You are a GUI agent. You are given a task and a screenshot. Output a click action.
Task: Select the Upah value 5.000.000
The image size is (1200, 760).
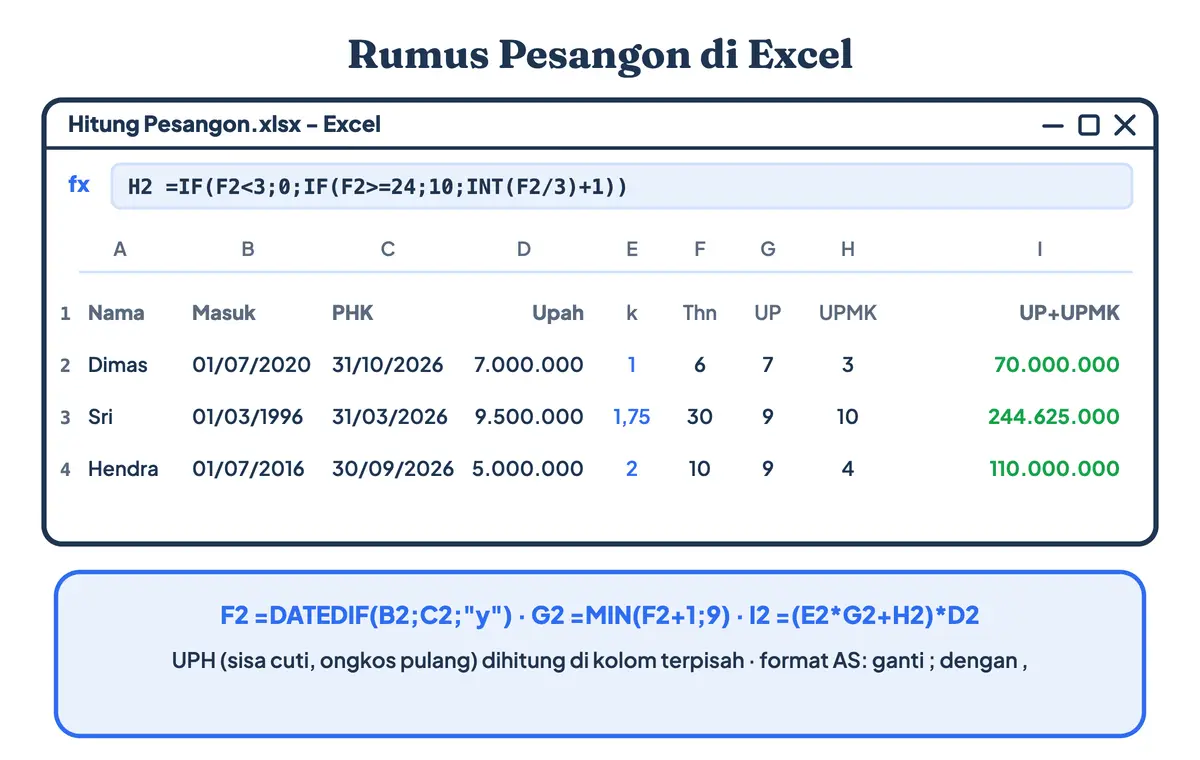pos(528,469)
